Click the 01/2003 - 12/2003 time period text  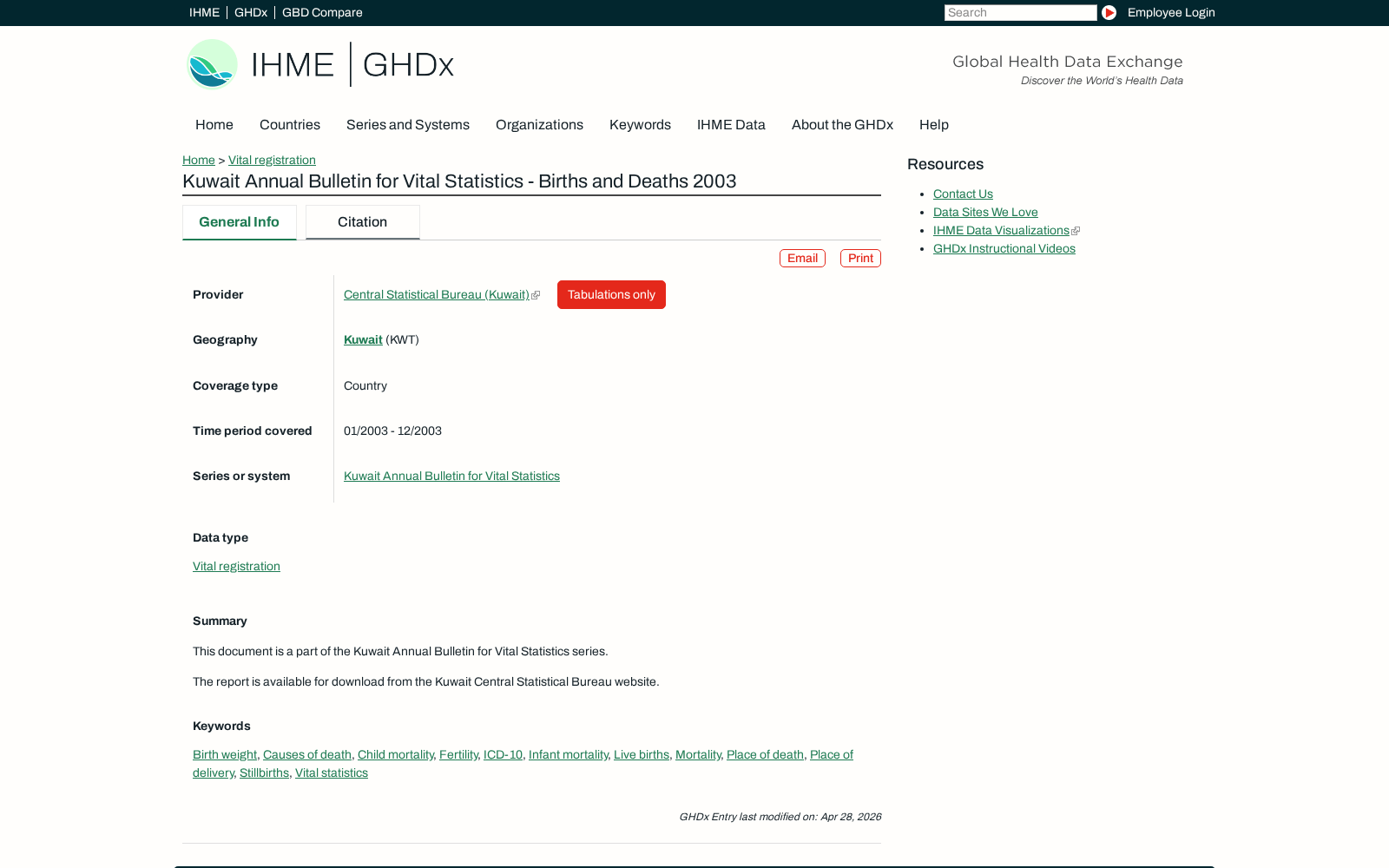[392, 431]
